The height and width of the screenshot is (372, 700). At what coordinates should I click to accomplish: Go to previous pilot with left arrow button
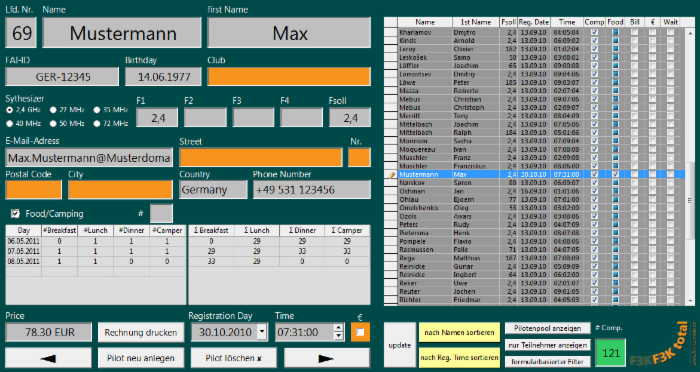[x=48, y=358]
